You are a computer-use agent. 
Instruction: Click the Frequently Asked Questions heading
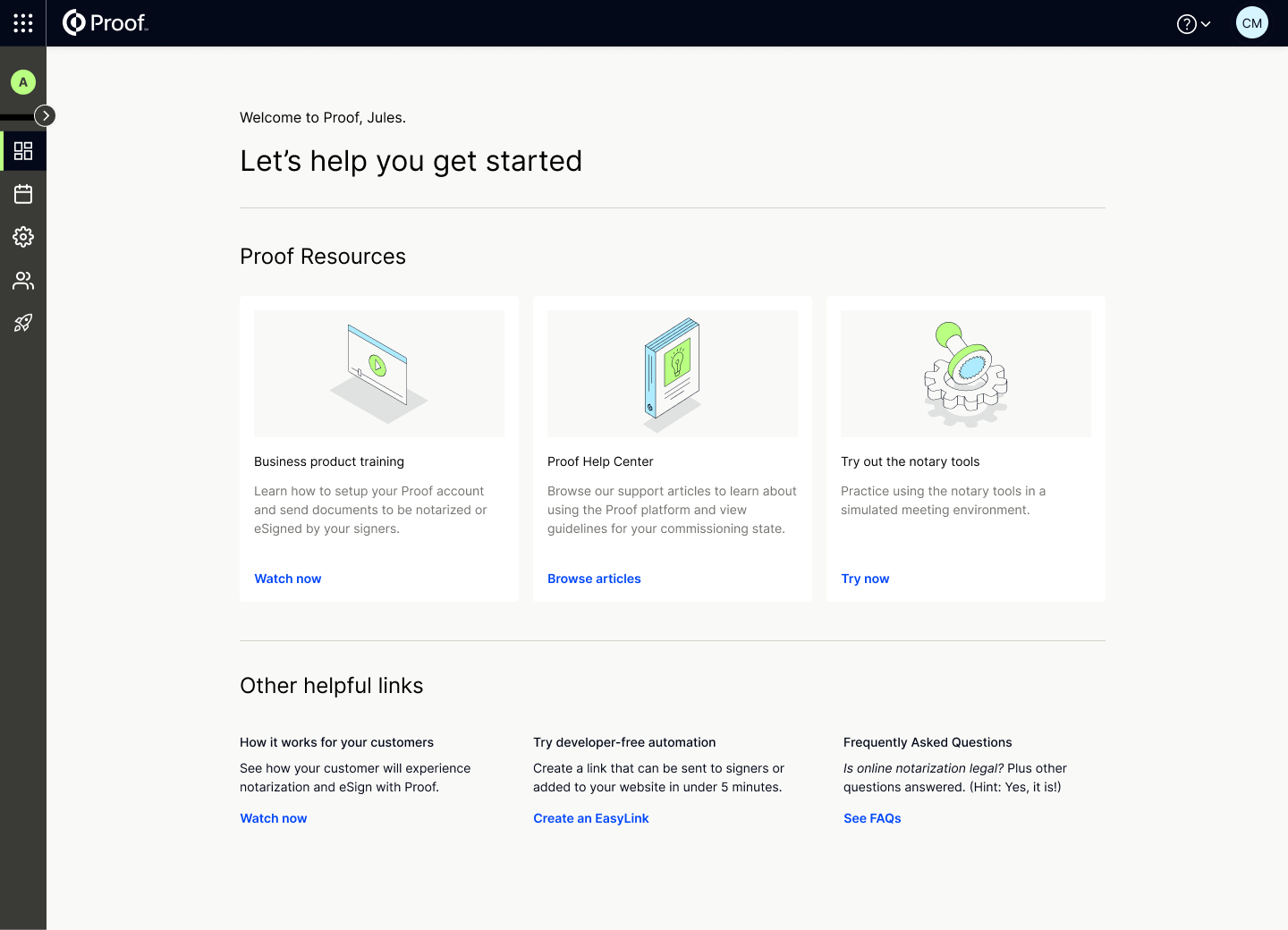(928, 742)
